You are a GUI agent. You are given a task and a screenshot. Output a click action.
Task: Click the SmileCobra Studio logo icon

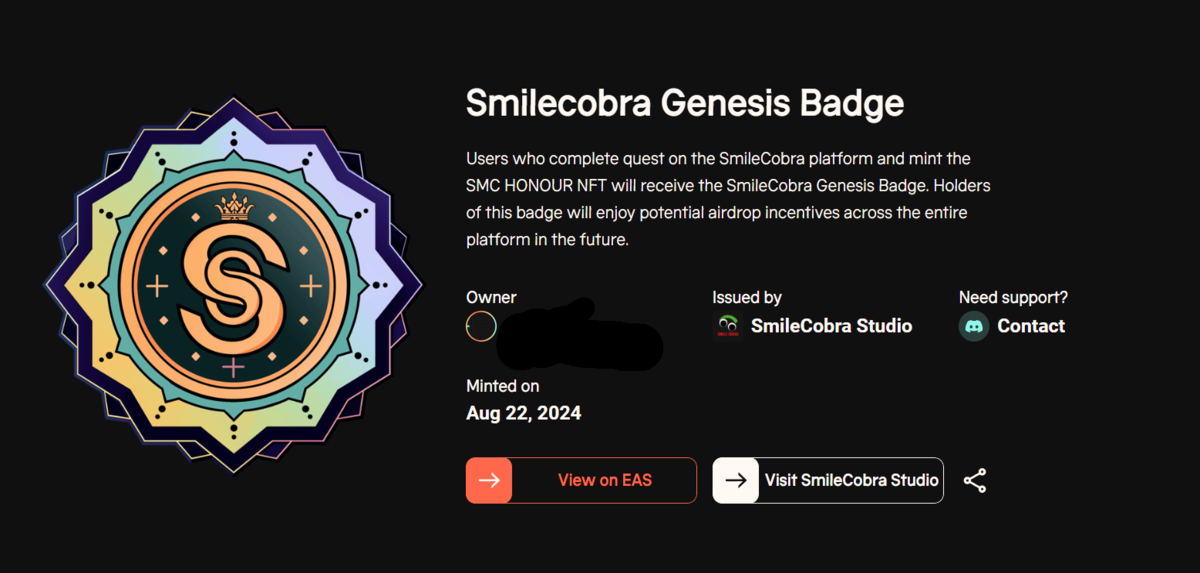point(727,326)
